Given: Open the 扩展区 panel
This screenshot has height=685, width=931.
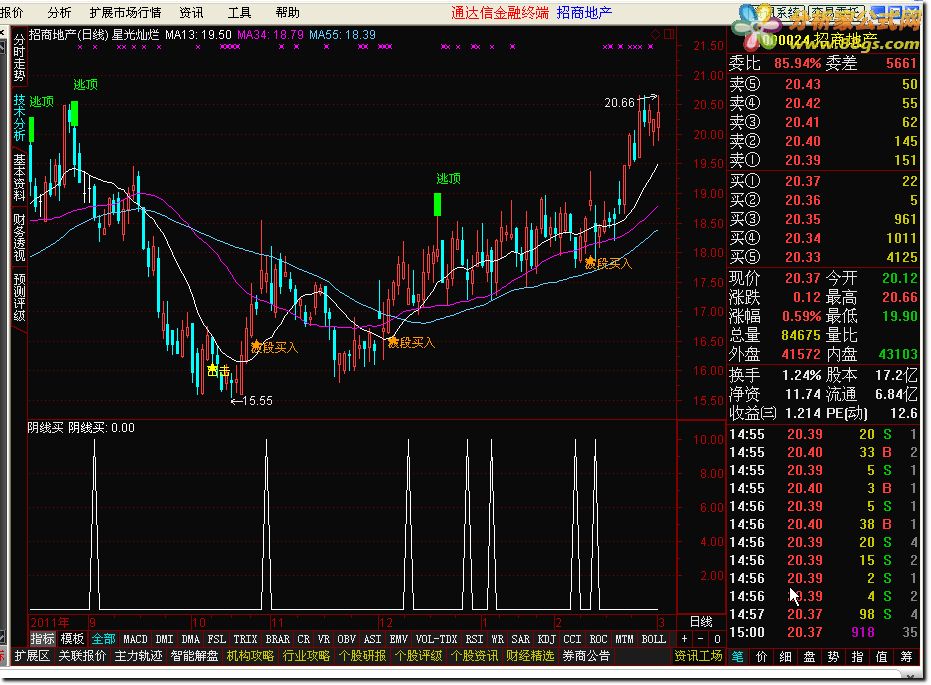Looking at the screenshot, I should tap(32, 656).
